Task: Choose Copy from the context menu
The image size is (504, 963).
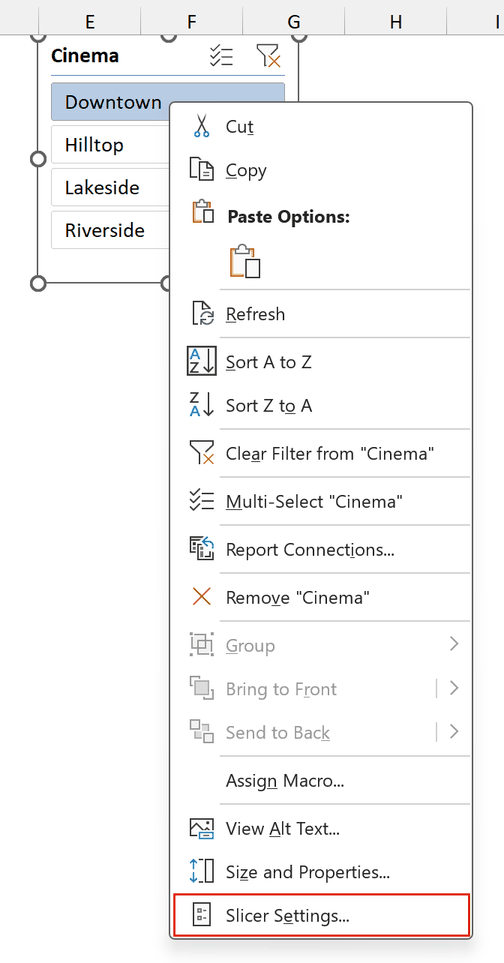Action: coord(321,170)
